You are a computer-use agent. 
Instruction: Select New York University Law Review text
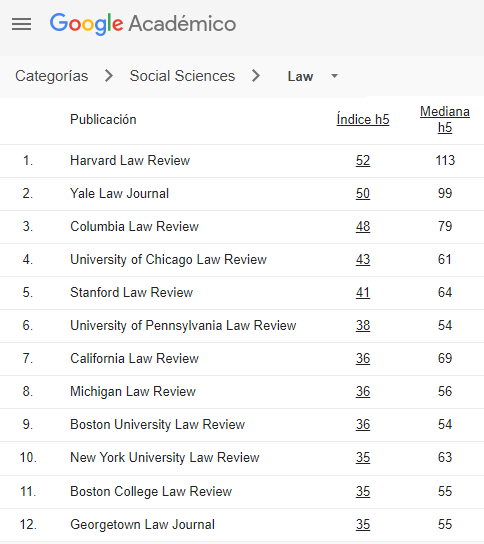pyautogui.click(x=165, y=458)
